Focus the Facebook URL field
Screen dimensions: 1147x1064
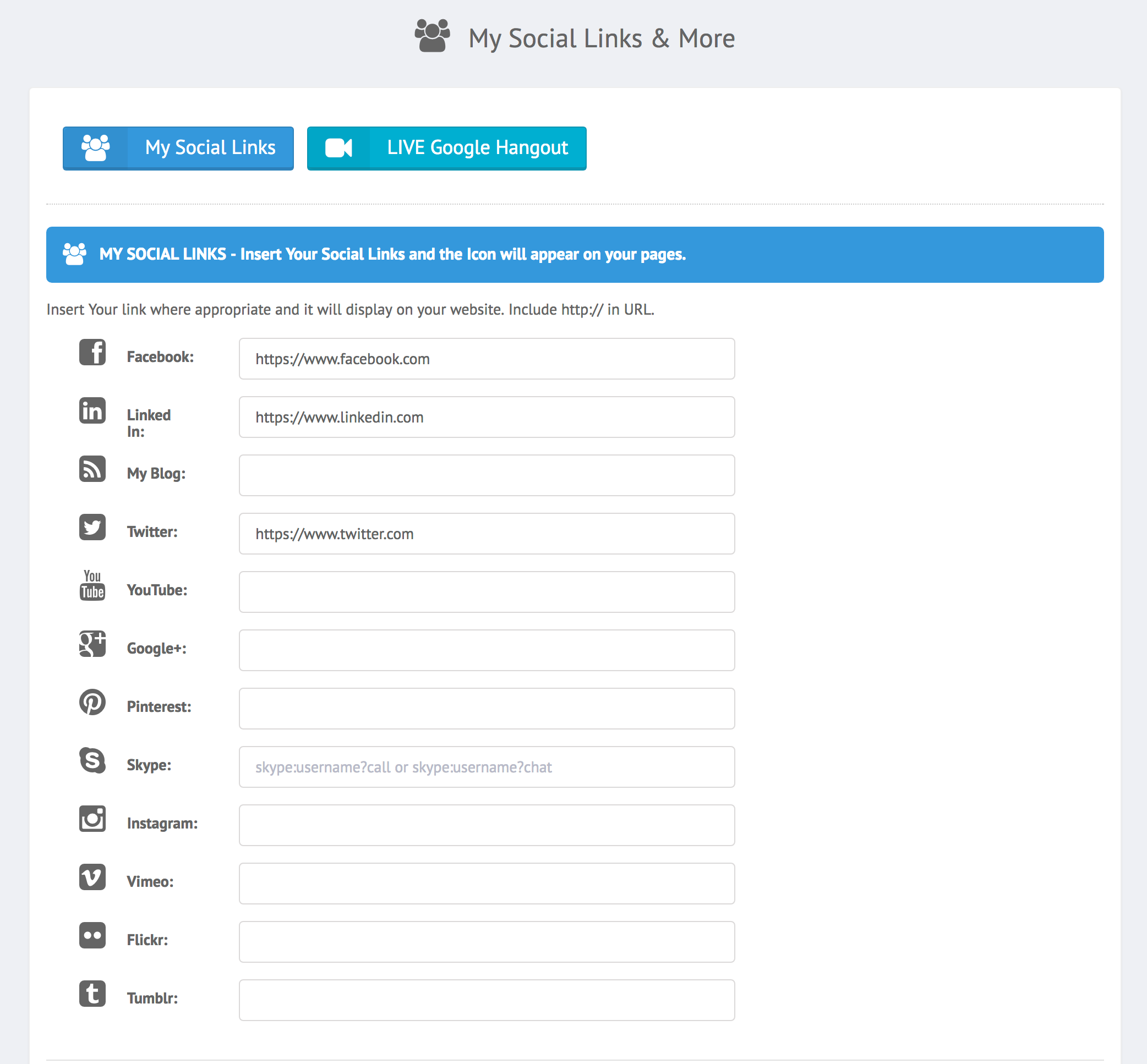(487, 359)
